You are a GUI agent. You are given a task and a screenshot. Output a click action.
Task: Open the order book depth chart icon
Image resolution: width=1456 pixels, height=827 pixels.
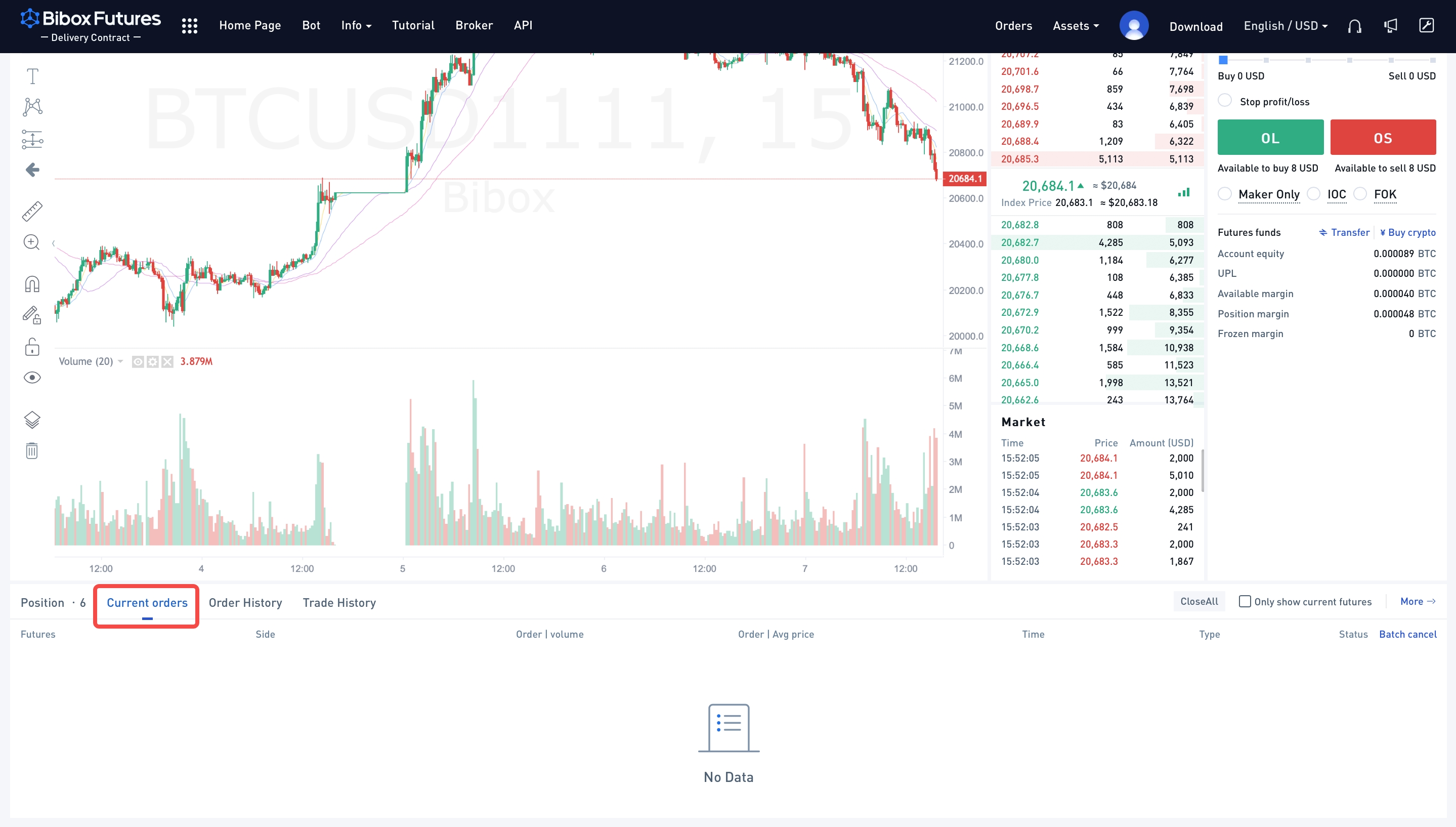pos(1183,192)
